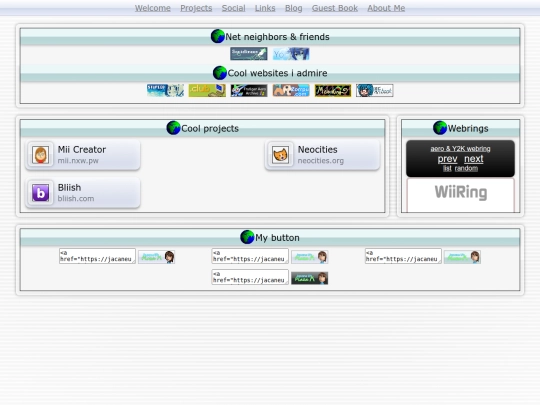Open the Neocities project card
Screen dimensions: 540x405
(322, 155)
